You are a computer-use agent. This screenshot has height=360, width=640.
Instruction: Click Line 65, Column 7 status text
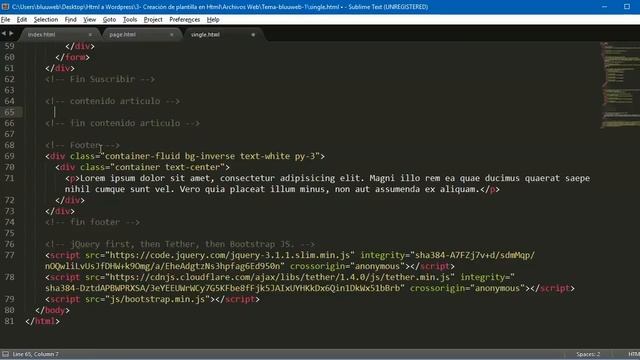(36, 354)
